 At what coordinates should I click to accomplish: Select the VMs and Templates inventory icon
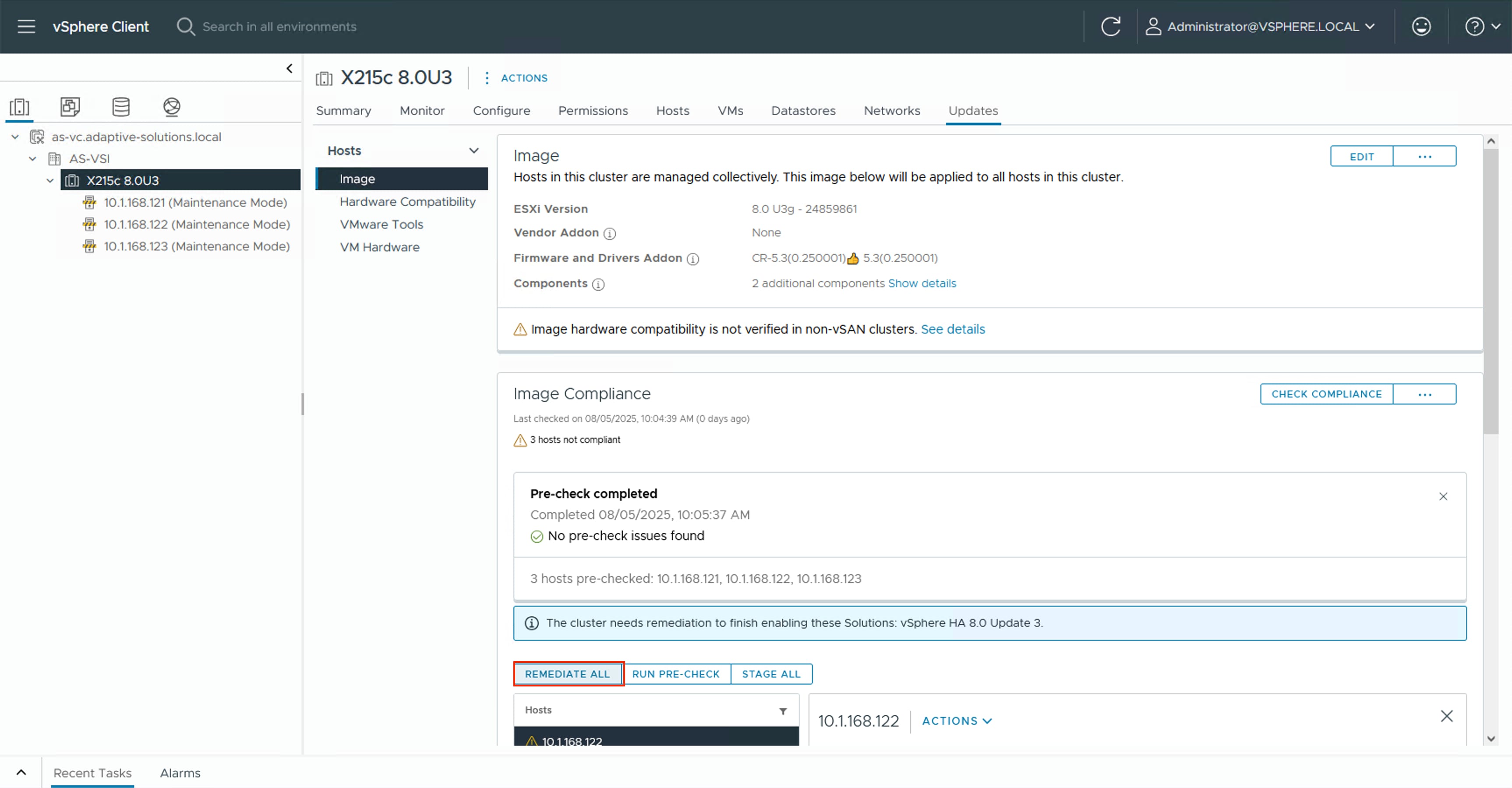(70, 106)
